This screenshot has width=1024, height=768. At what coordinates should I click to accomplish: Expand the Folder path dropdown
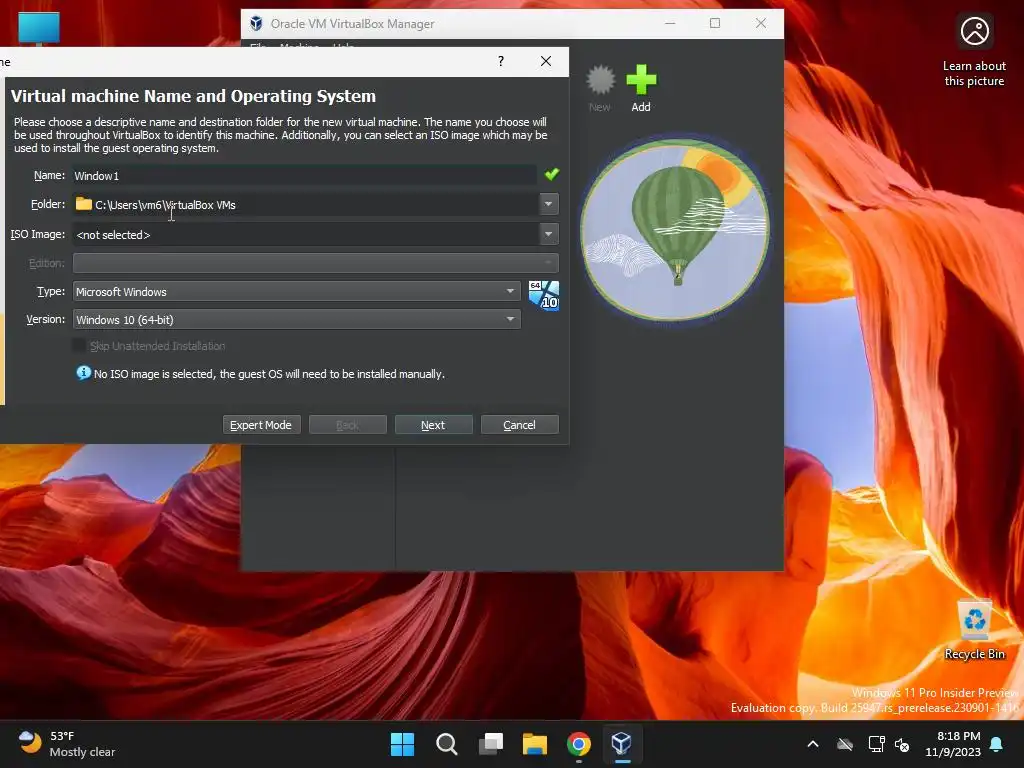click(549, 204)
